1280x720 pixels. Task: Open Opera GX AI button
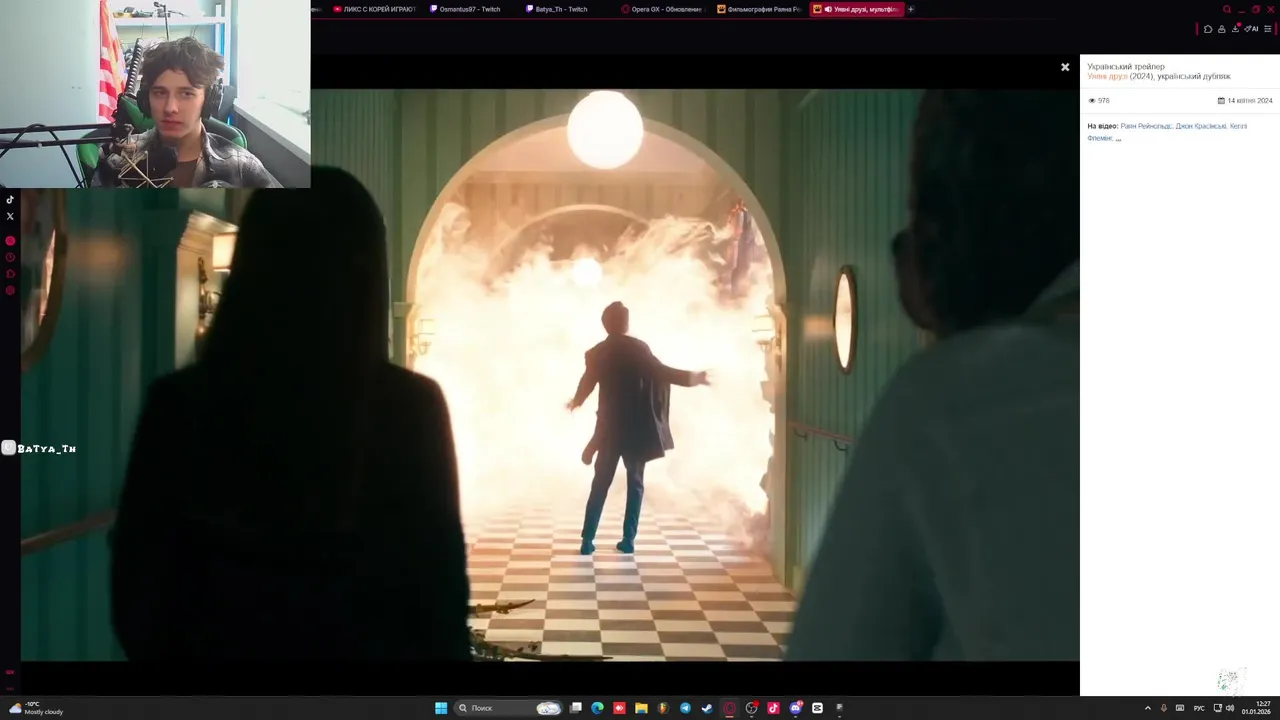[x=1251, y=29]
